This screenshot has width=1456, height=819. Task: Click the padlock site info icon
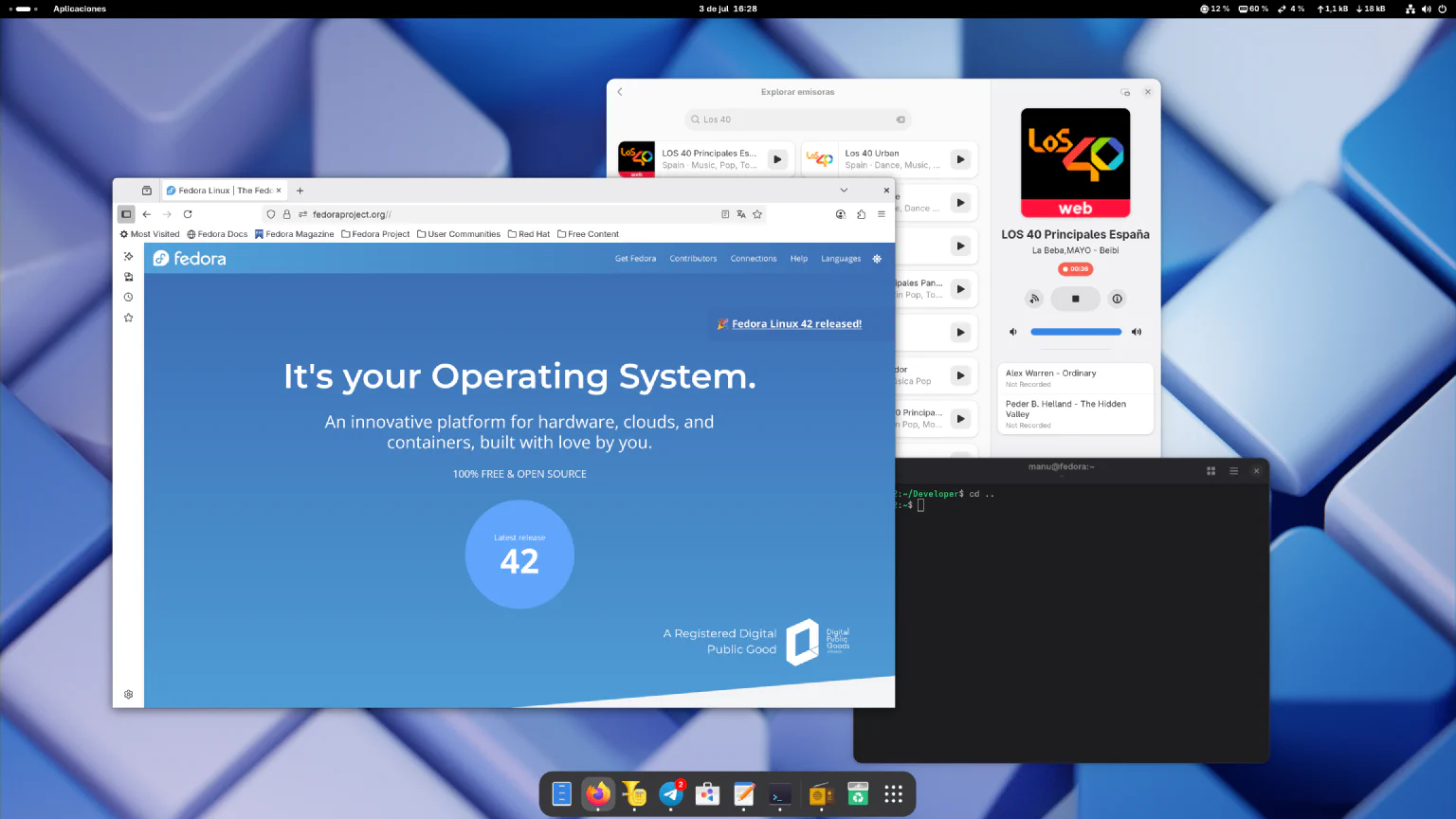pos(287,214)
